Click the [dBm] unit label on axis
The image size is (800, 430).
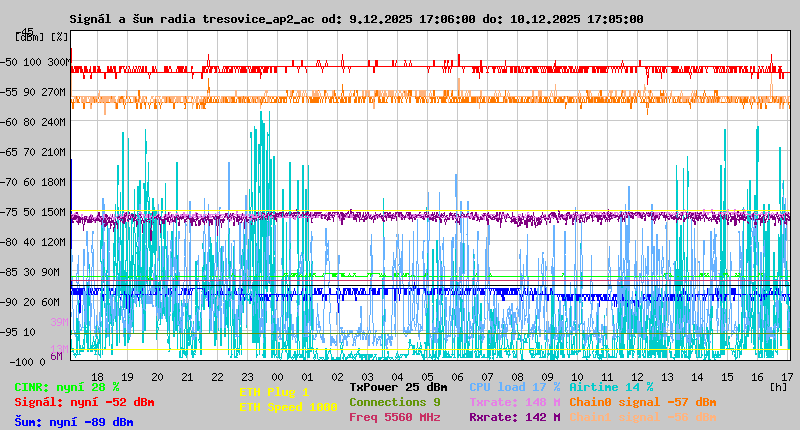point(30,37)
